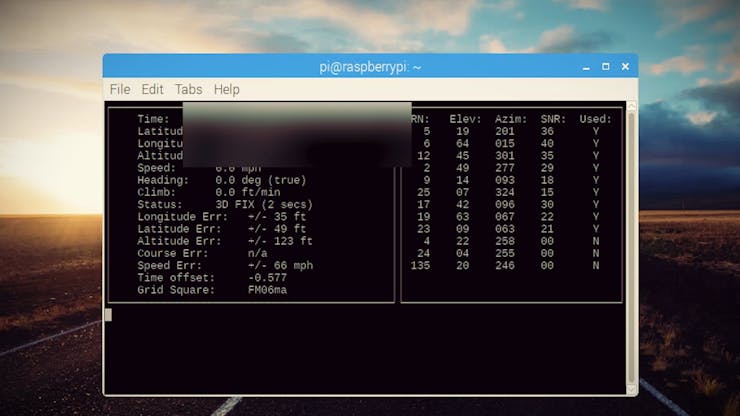Click the 'SNR:' column header
Screen dimensions: 740x416
(553, 119)
